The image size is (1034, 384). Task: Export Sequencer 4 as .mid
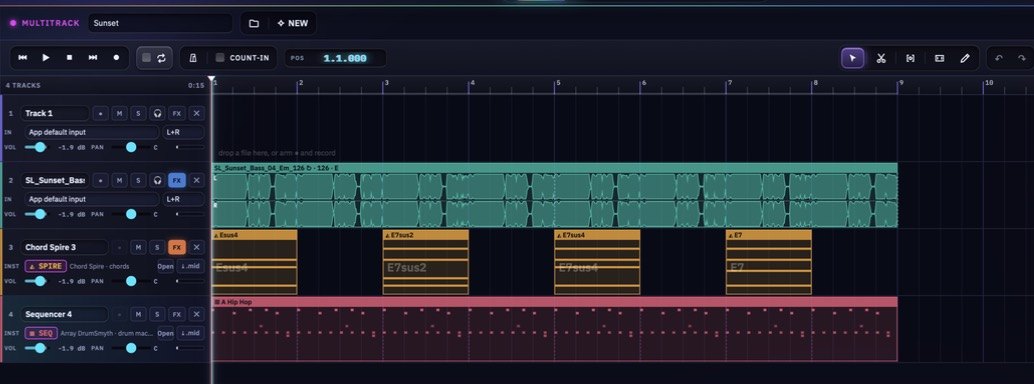click(x=191, y=333)
